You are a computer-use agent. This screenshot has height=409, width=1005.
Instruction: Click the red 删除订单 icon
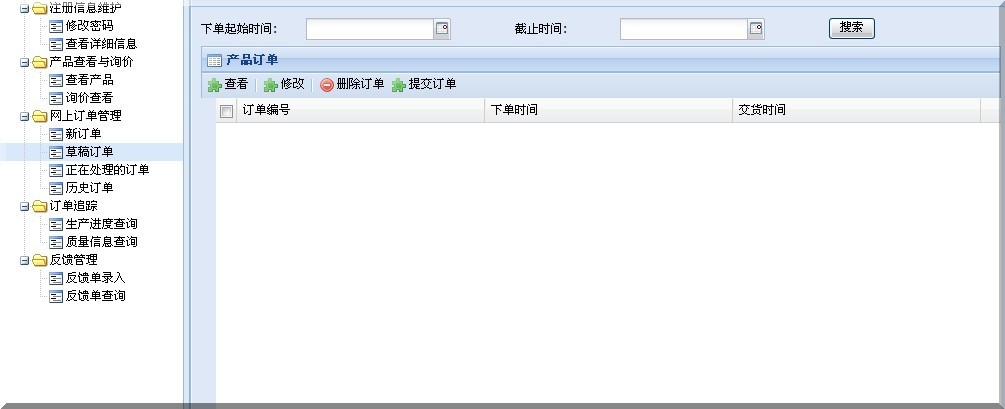(327, 85)
